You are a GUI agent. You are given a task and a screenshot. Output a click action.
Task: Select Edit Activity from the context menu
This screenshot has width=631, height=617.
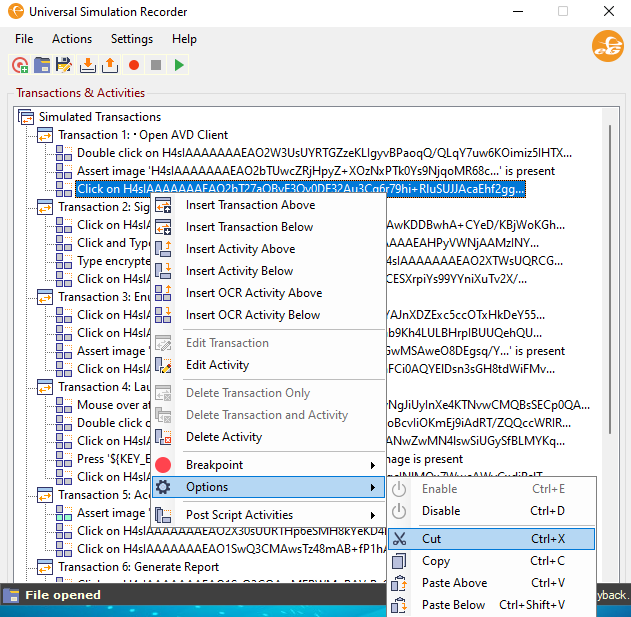point(217,365)
